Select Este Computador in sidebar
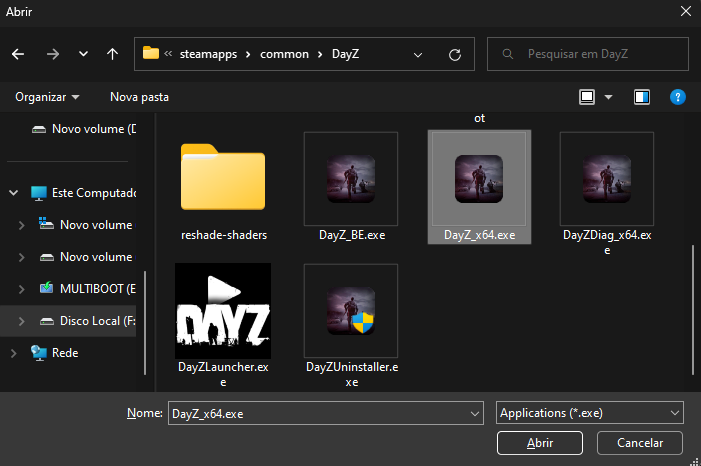 pyautogui.click(x=84, y=193)
